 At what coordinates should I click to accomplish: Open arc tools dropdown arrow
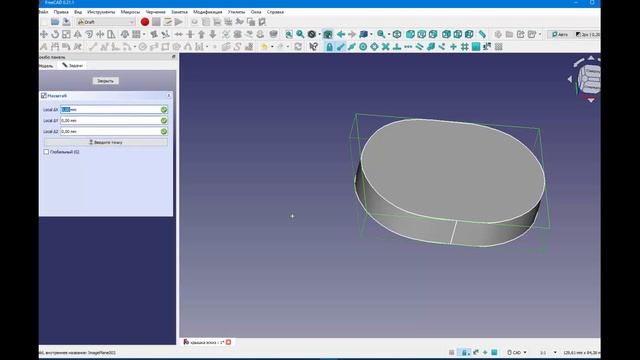tap(135, 47)
